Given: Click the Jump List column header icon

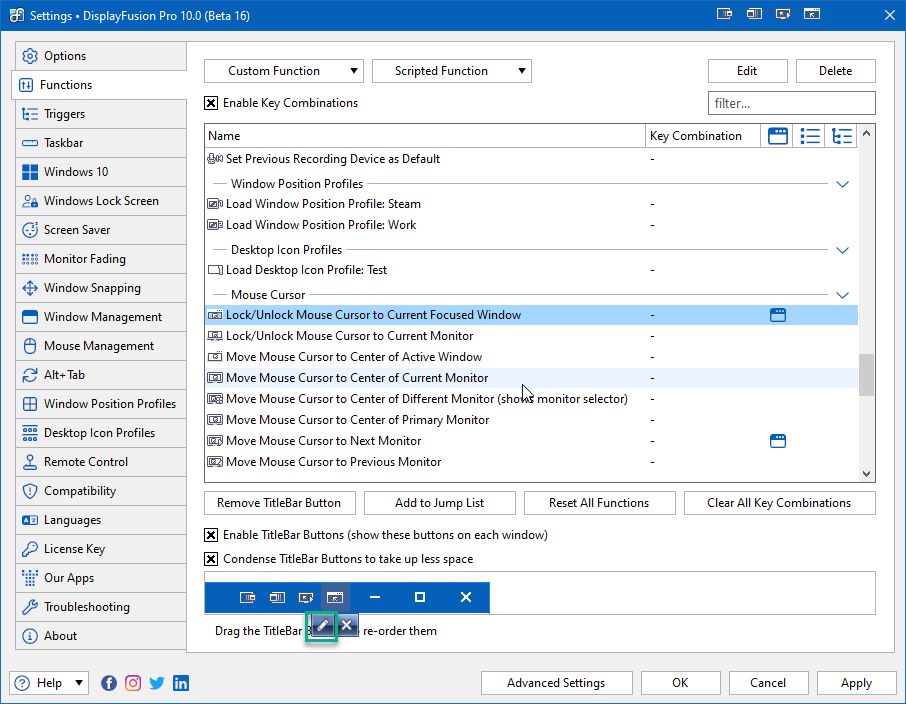Looking at the screenshot, I should [x=810, y=136].
